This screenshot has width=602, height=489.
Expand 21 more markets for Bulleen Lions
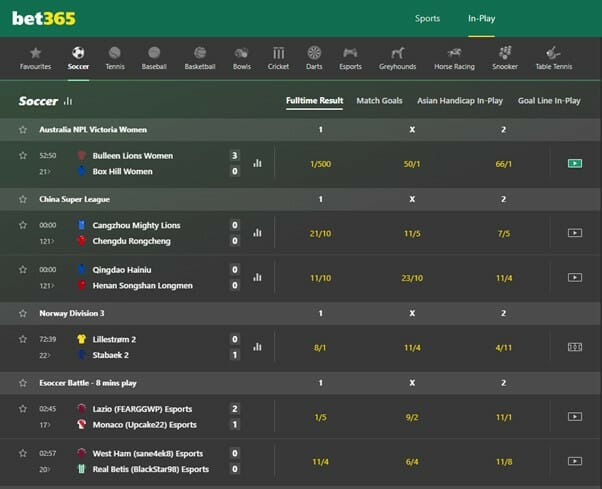pyautogui.click(x=45, y=172)
